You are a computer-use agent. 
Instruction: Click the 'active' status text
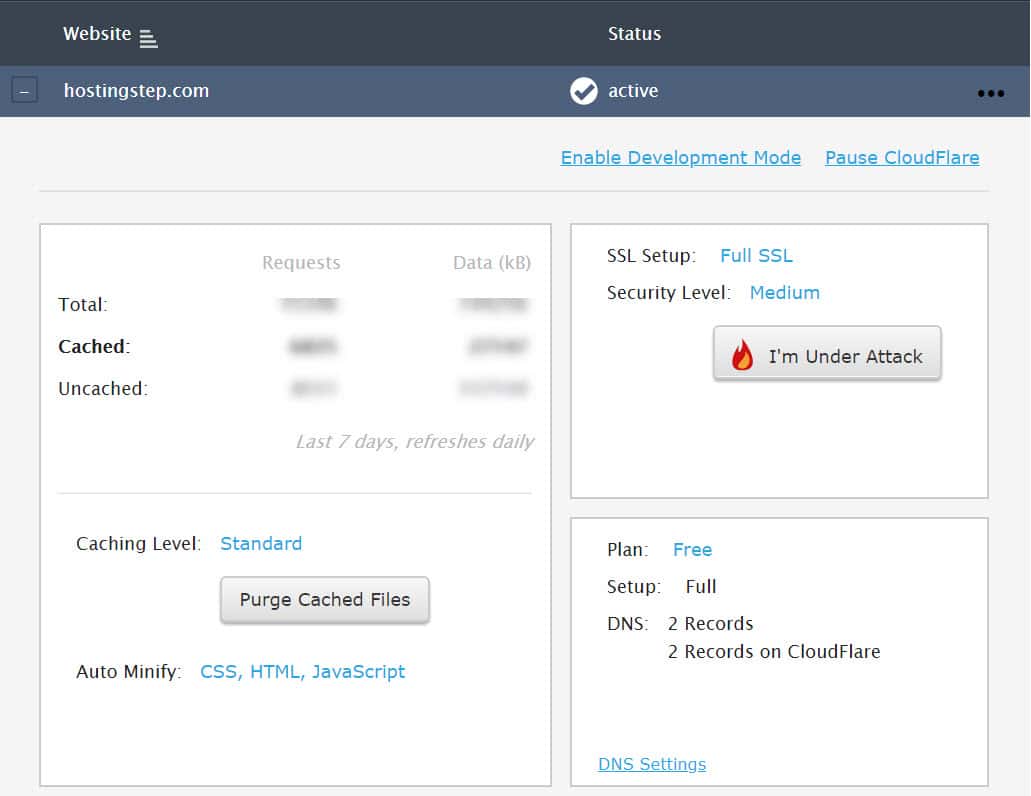point(633,91)
